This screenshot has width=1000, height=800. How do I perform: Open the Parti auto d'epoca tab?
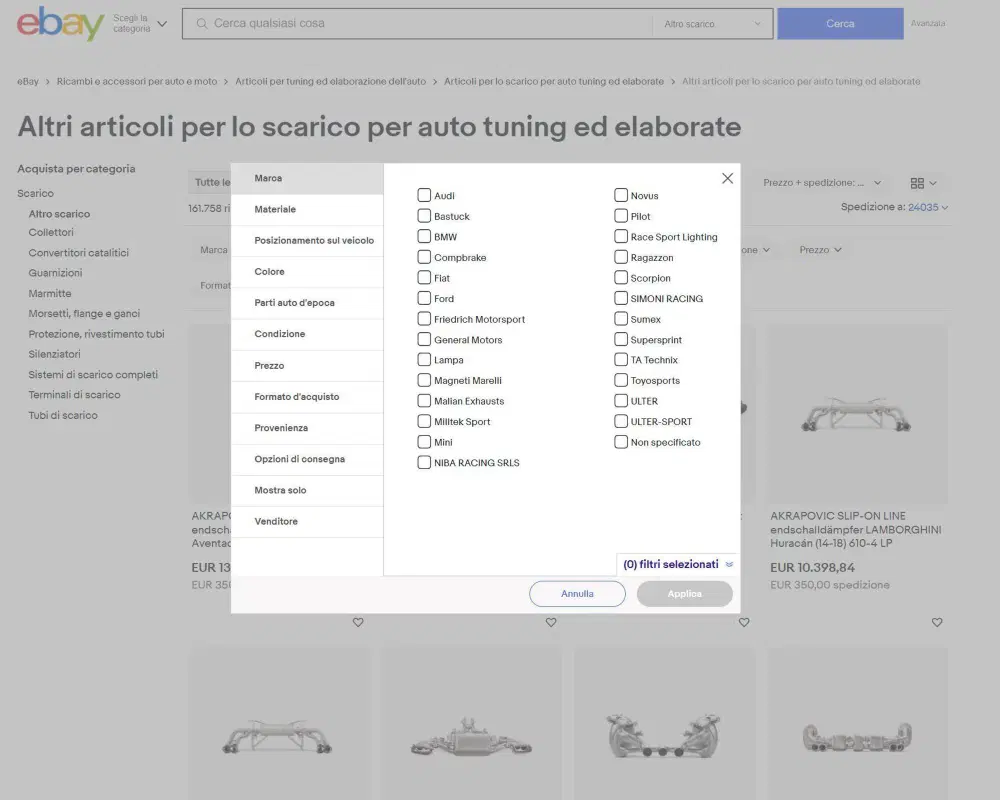tap(307, 304)
